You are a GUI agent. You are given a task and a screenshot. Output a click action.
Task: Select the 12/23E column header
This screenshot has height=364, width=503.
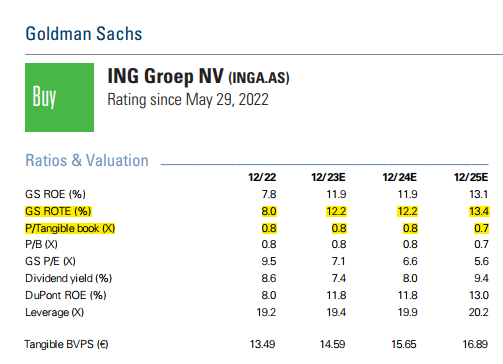[x=328, y=177]
